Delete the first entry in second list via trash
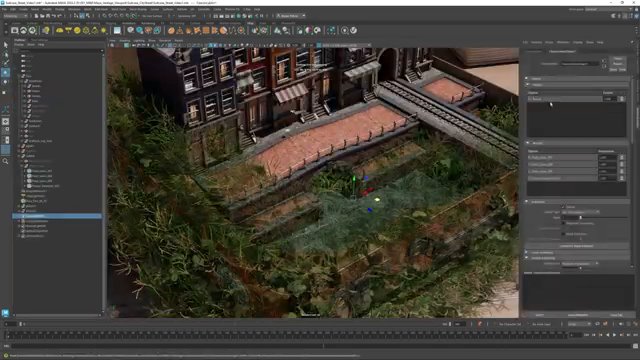This screenshot has width=640, height=360. tap(622, 157)
